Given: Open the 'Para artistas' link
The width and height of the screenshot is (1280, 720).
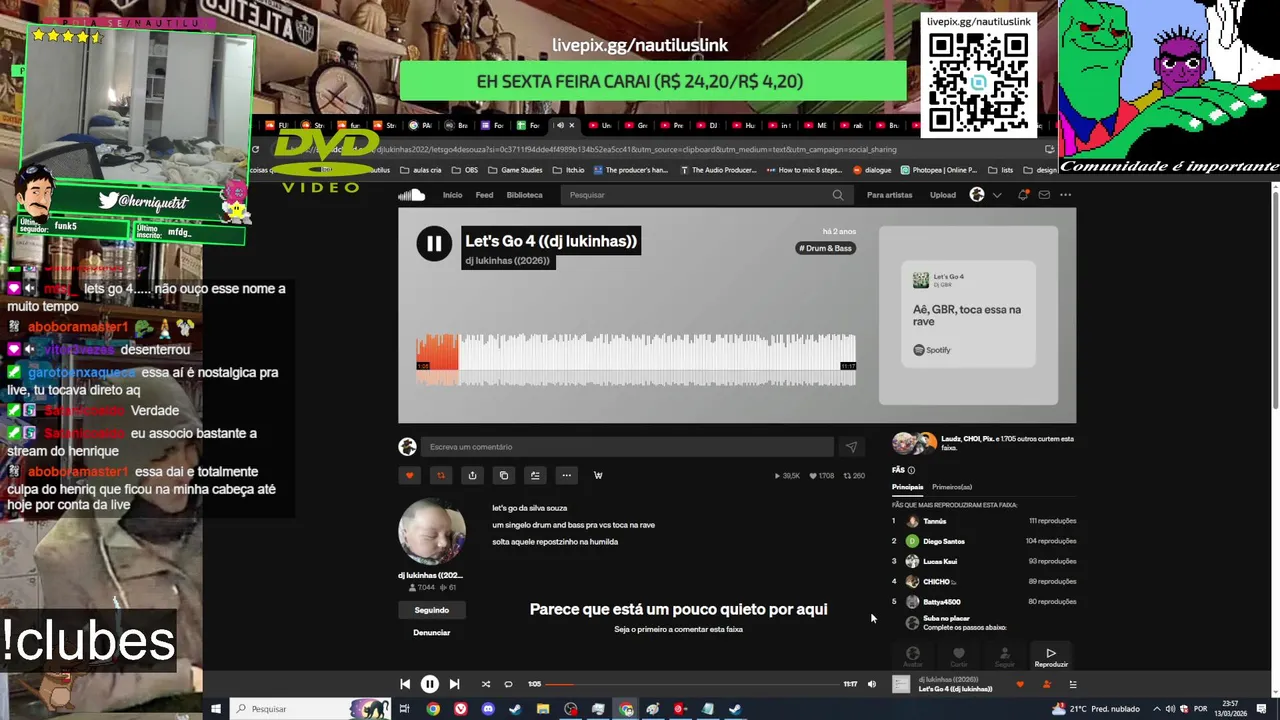Looking at the screenshot, I should click(x=889, y=195).
